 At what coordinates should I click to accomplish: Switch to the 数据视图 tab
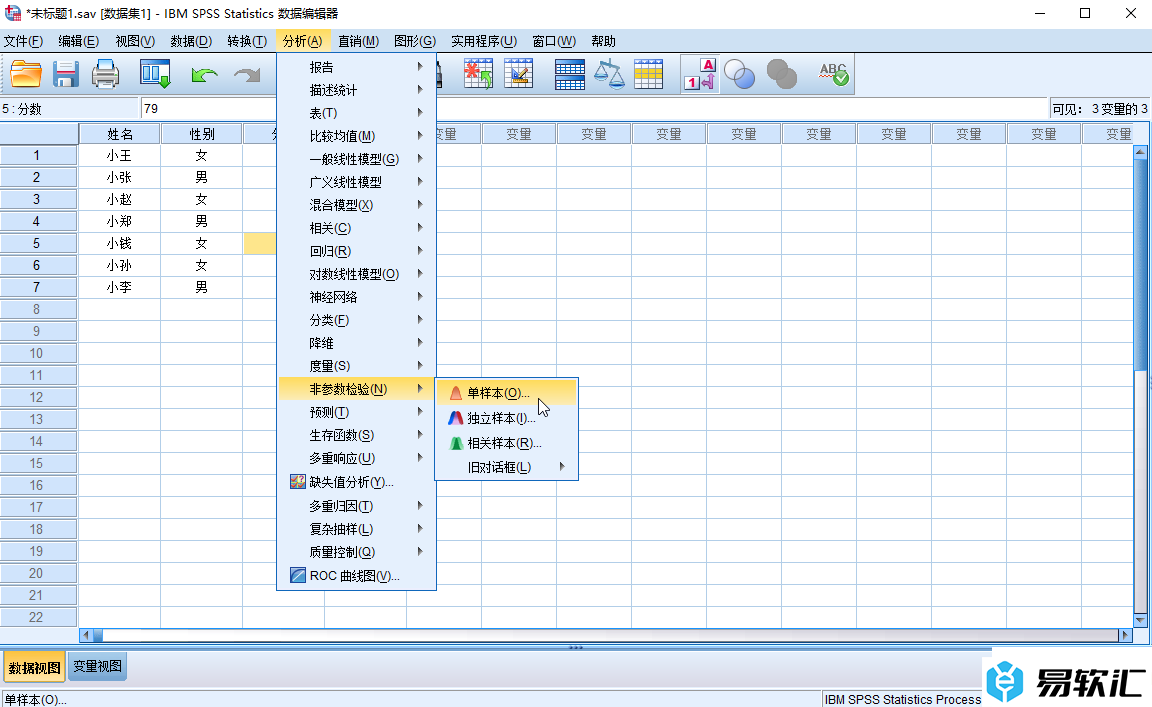click(35, 667)
